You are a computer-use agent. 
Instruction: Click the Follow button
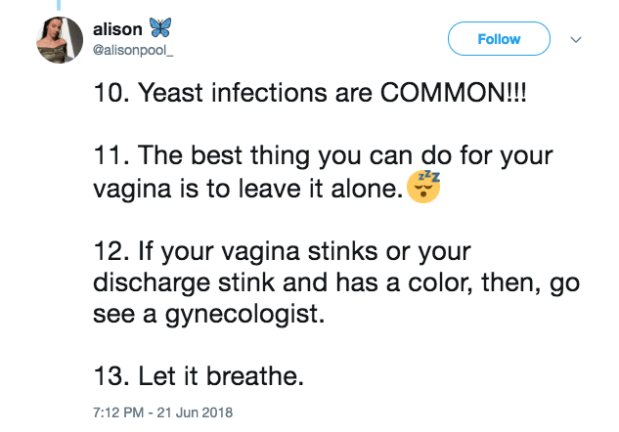click(x=498, y=39)
